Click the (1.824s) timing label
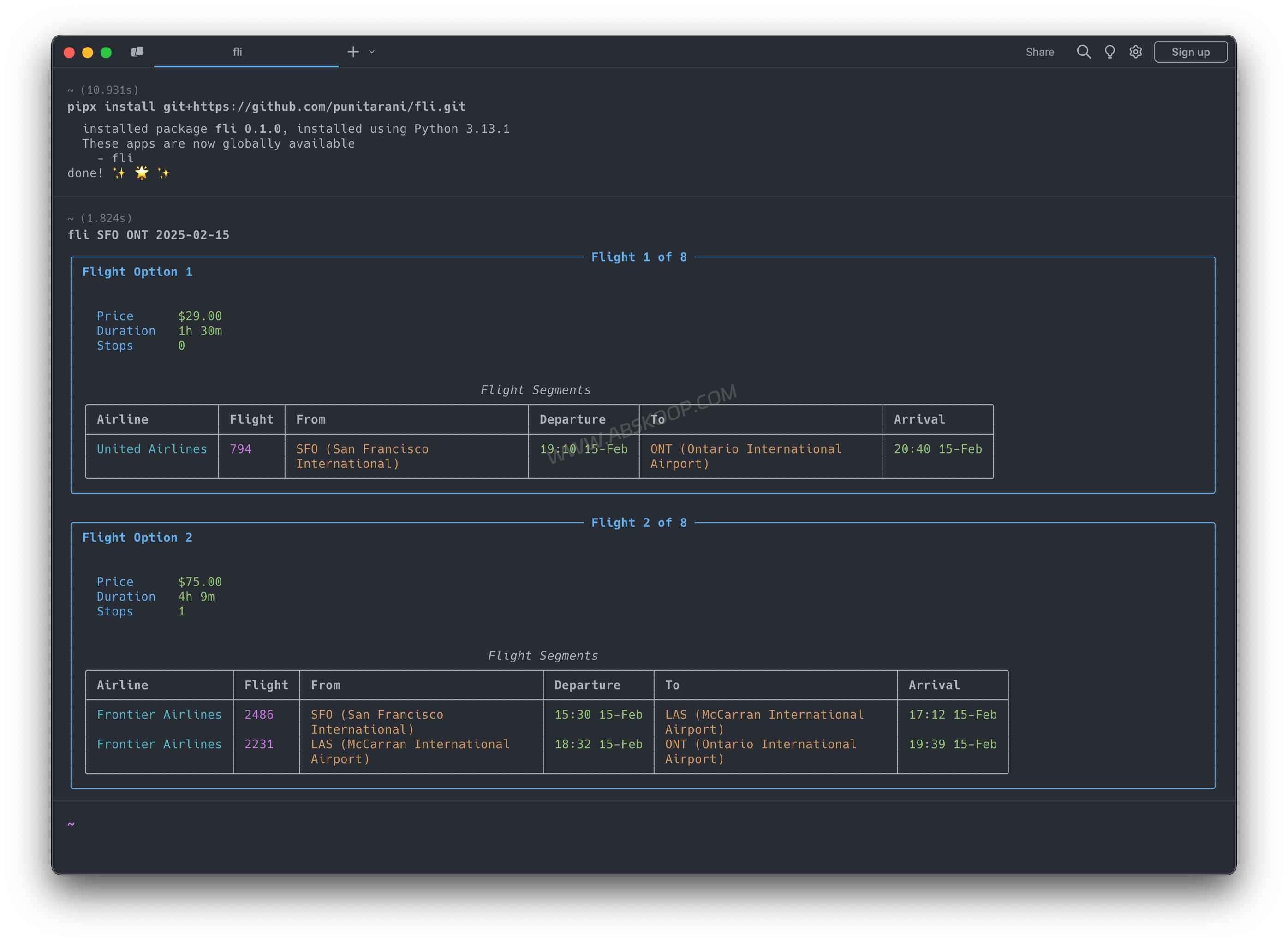 [x=106, y=219]
